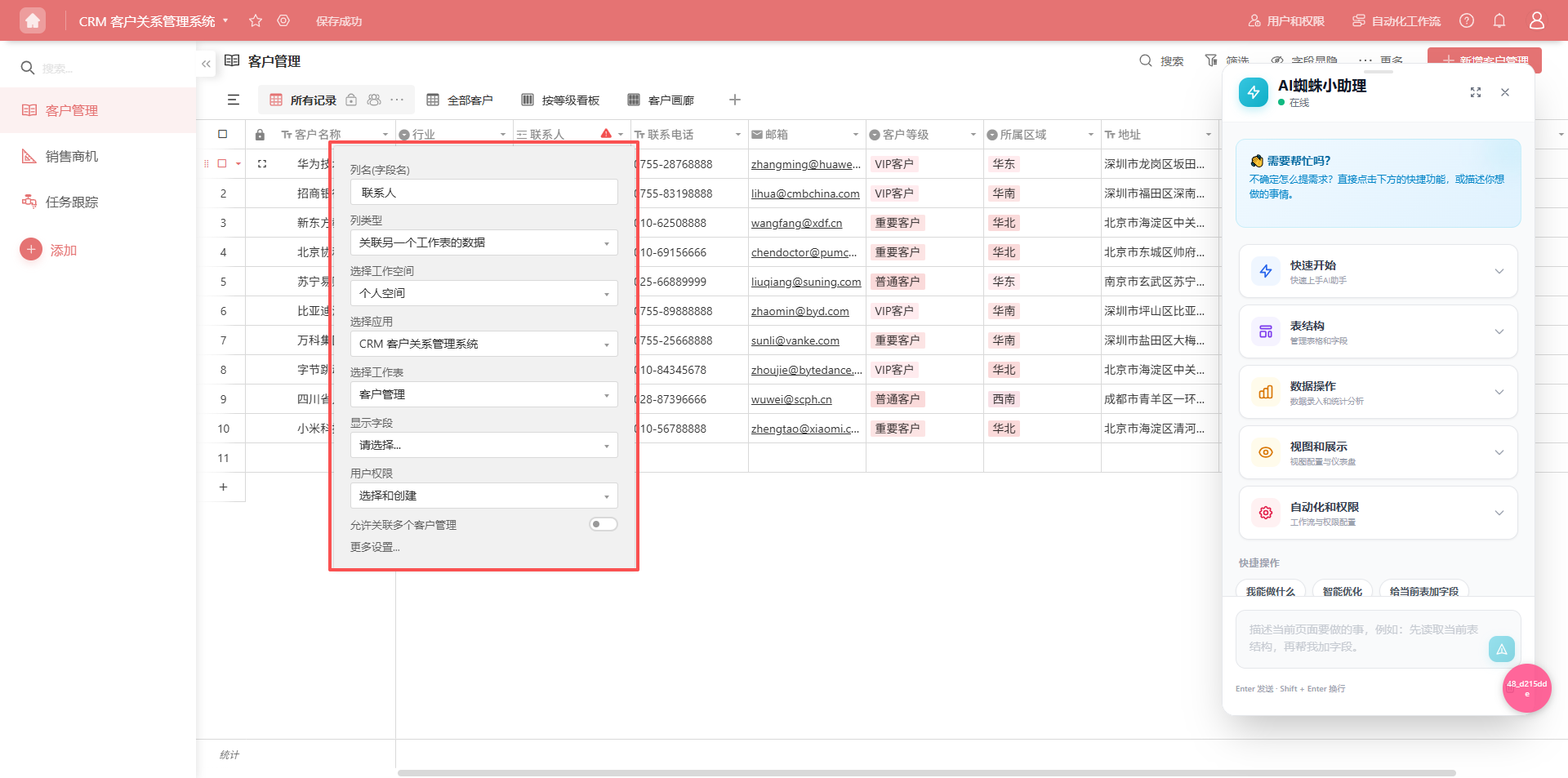Open the 显示字段 dropdown
This screenshot has width=1568, height=778.
click(x=484, y=445)
